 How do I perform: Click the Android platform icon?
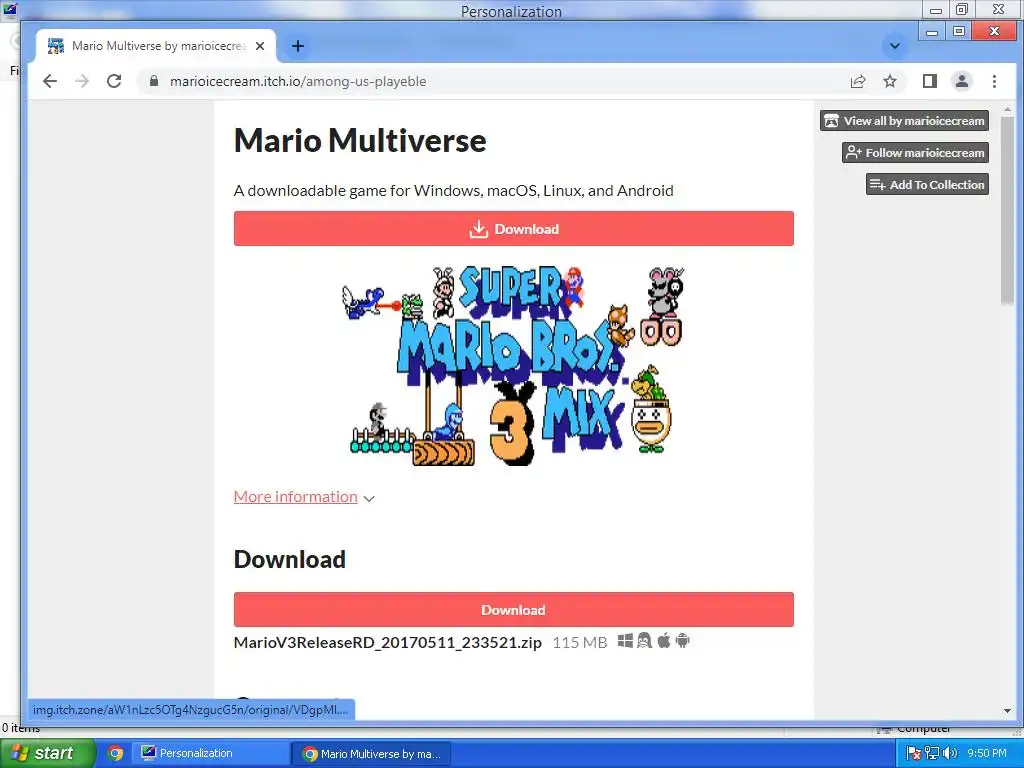point(682,641)
